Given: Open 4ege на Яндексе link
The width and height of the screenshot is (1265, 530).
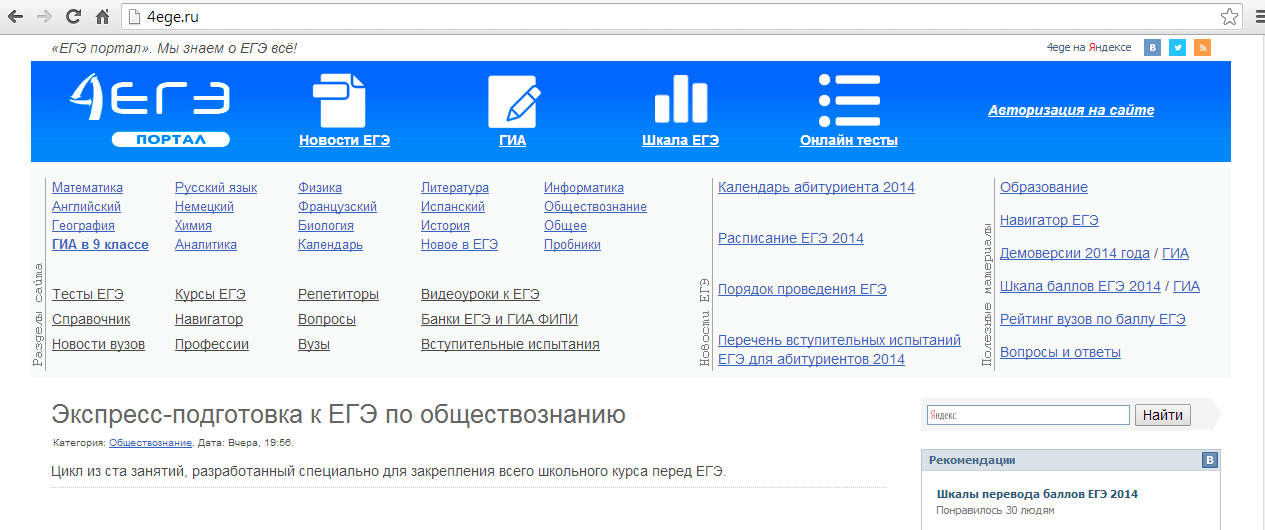Looking at the screenshot, I should pyautogui.click(x=1089, y=47).
